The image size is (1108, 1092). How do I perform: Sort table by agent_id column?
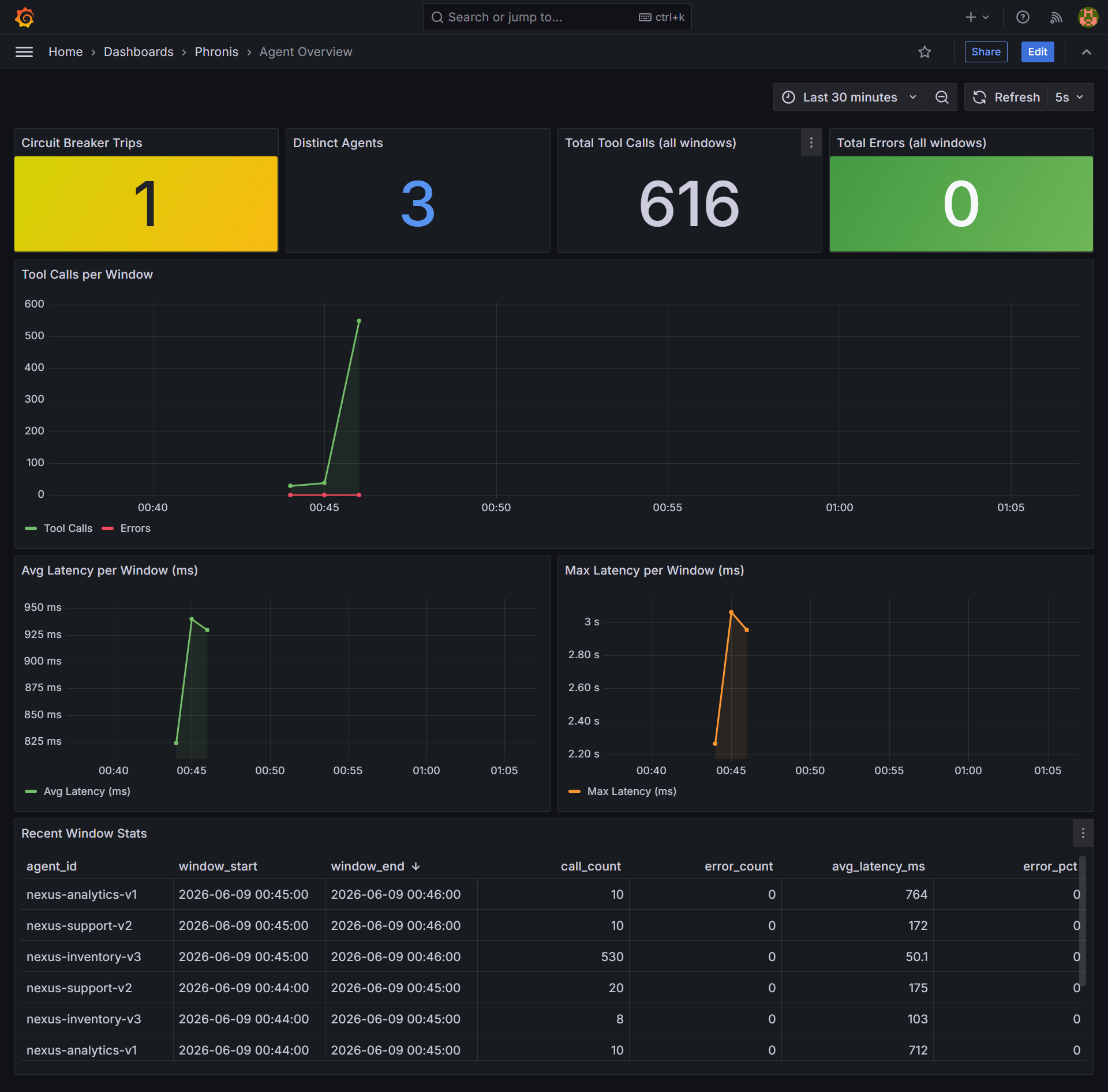[51, 866]
